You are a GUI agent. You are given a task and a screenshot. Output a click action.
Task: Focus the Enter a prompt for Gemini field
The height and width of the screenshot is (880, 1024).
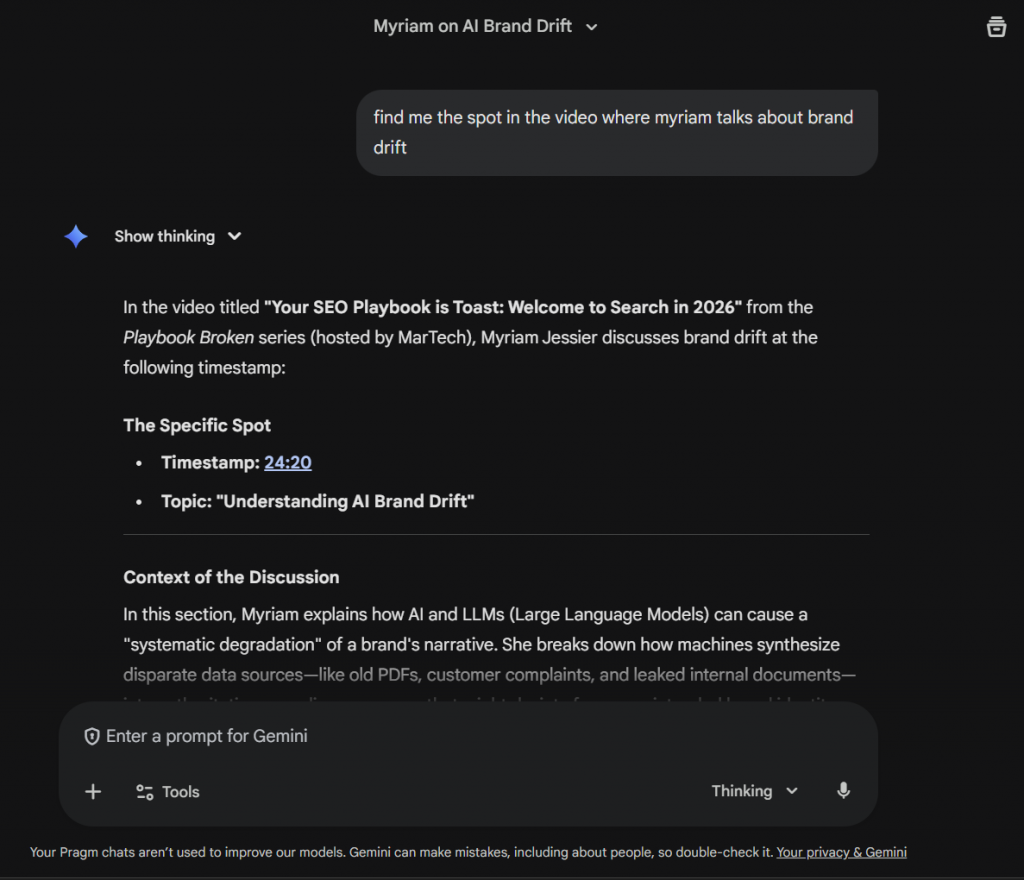click(x=400, y=736)
